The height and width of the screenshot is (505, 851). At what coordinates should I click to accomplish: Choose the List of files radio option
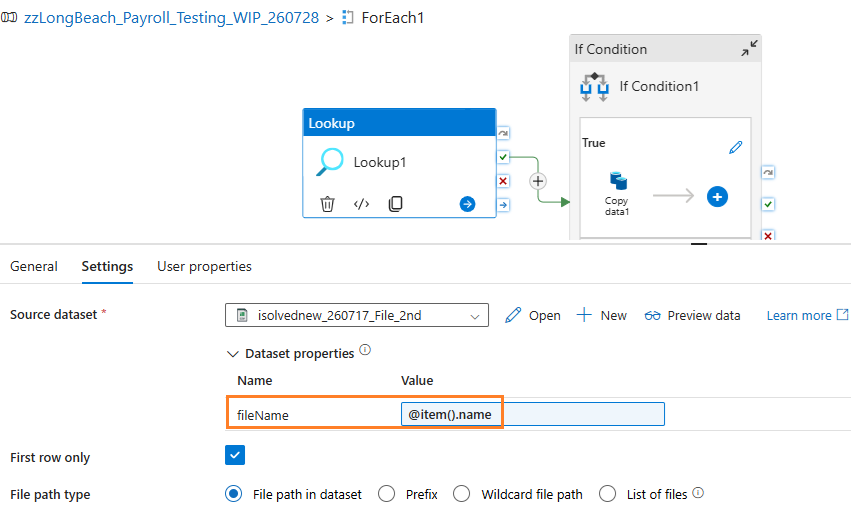607,494
